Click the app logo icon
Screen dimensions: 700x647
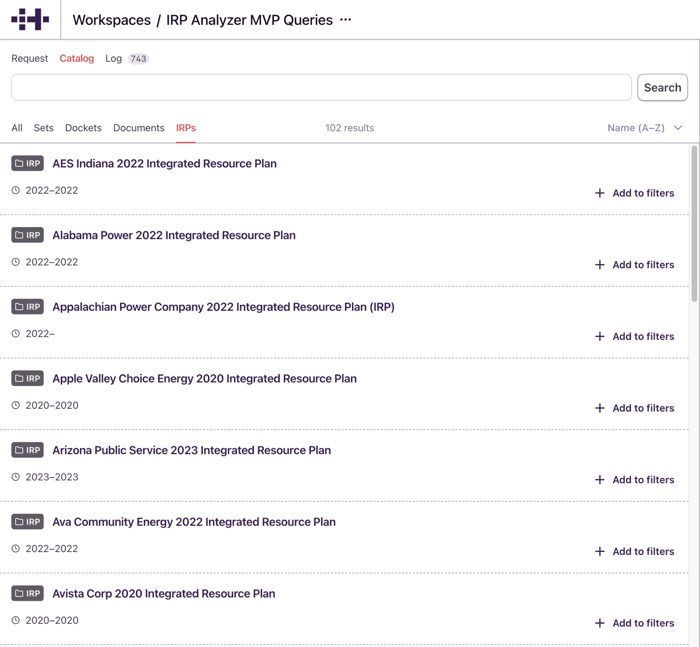pyautogui.click(x=30, y=19)
